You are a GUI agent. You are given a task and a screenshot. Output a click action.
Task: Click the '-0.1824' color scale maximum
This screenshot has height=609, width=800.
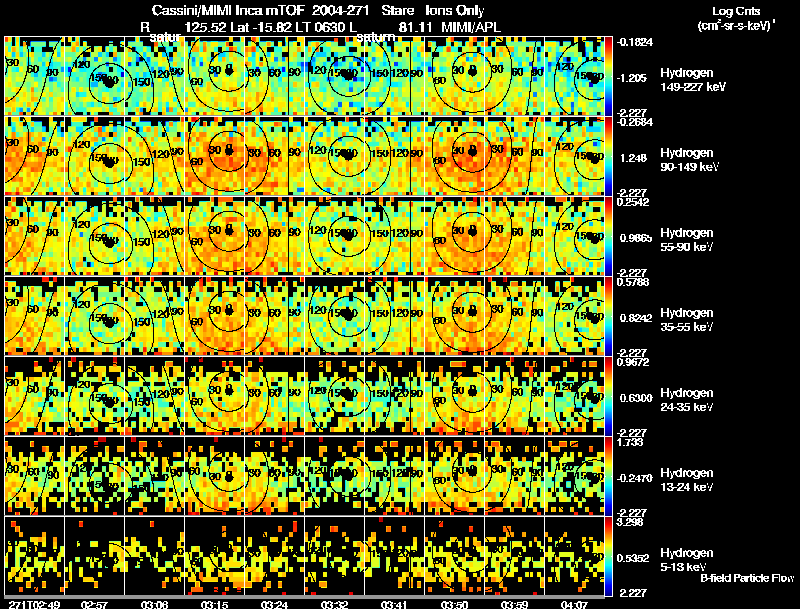point(635,42)
